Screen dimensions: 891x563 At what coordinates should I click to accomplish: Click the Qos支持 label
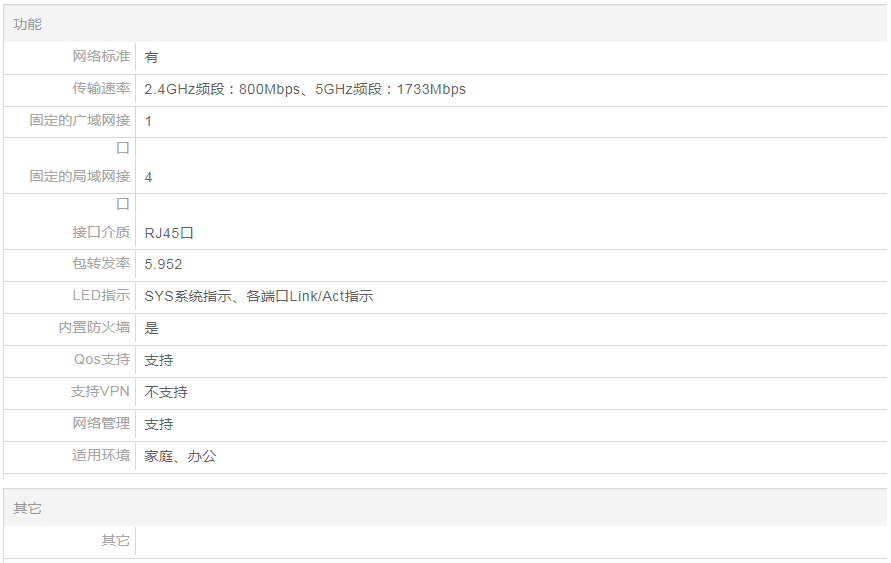click(x=102, y=360)
